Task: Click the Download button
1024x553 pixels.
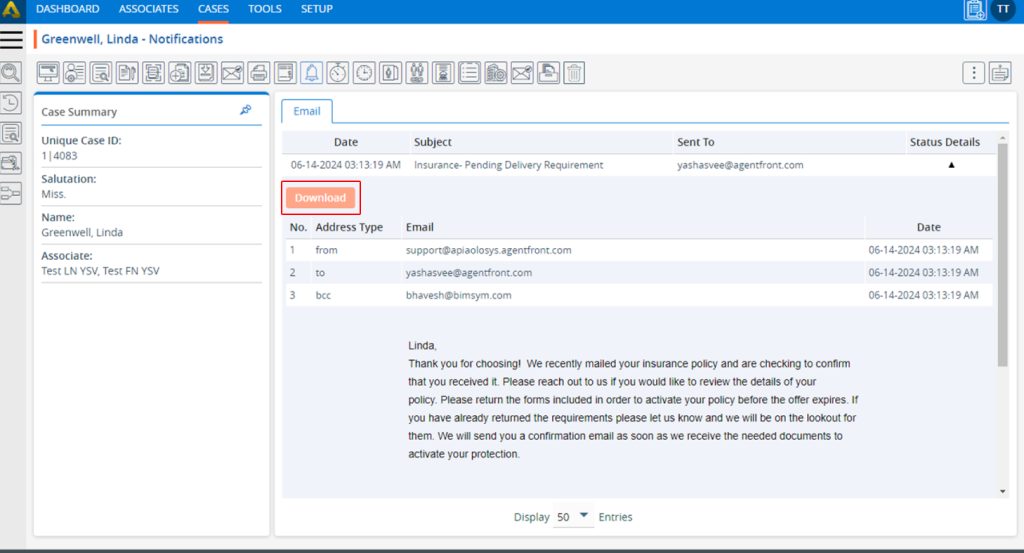Action: 320,198
